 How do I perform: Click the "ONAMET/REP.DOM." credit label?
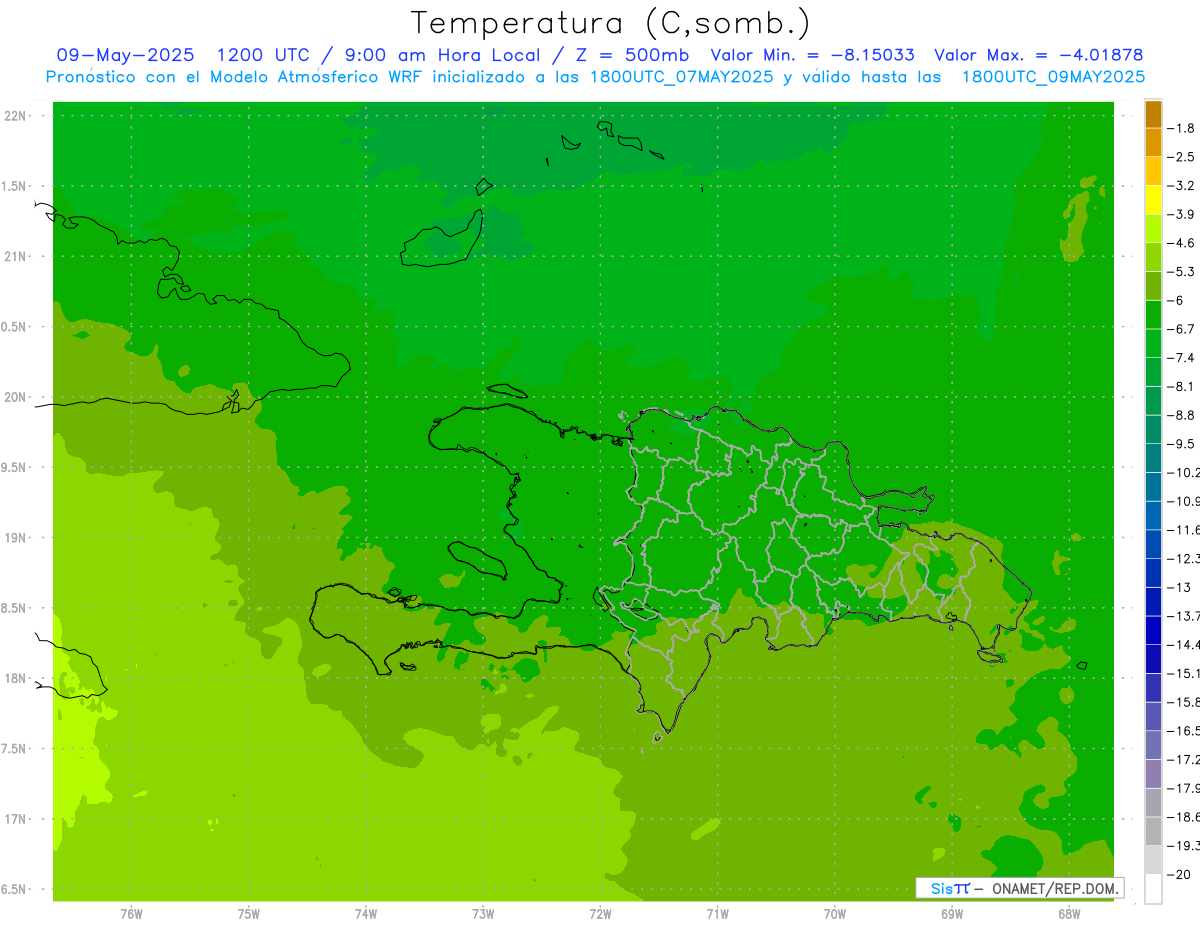pos(1054,888)
